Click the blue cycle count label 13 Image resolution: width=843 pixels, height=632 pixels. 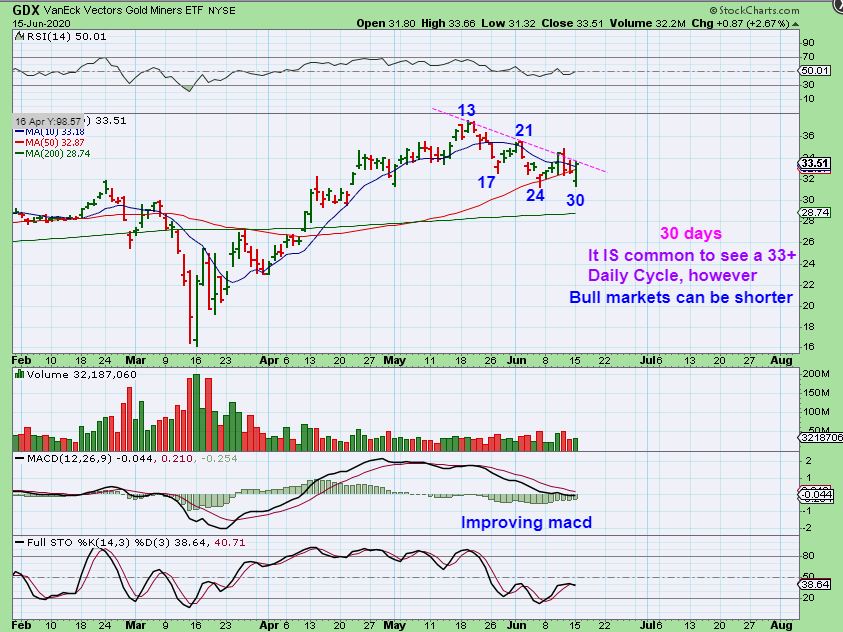click(467, 110)
